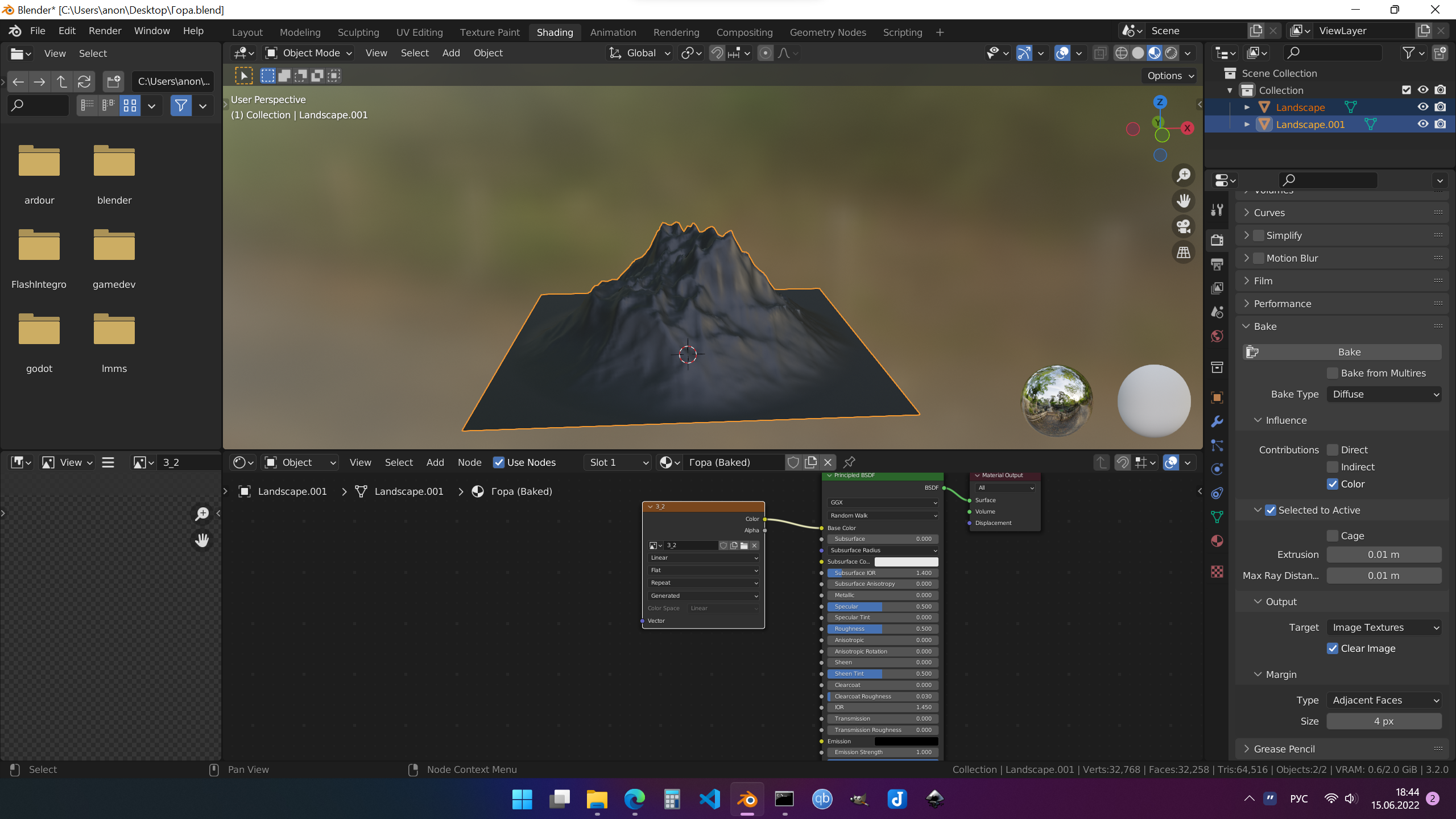Open the Render menu
Image resolution: width=1456 pixels, height=819 pixels.
[x=105, y=31]
